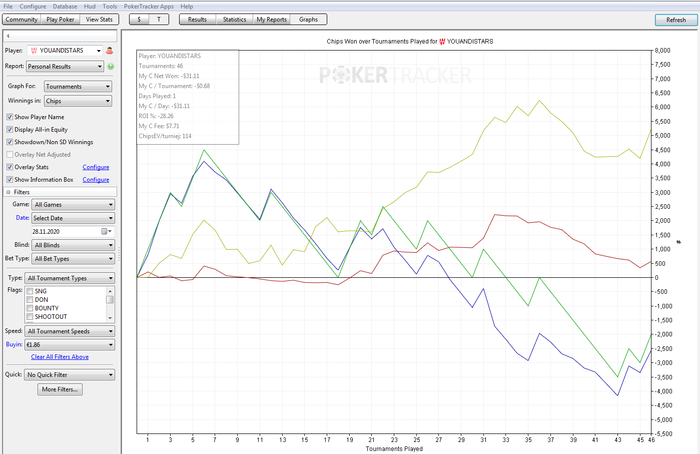Click the search field above Player
This screenshot has width=700, height=454.
[x=60, y=36]
